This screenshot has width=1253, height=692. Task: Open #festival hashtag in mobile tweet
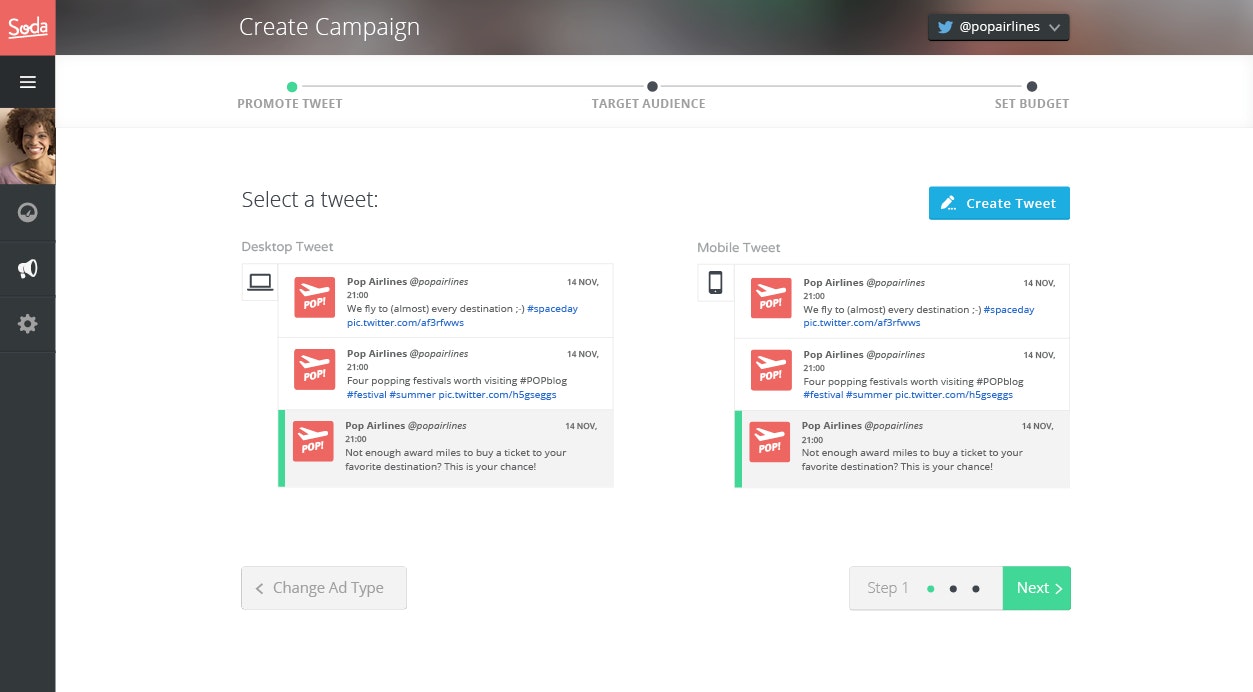click(822, 394)
